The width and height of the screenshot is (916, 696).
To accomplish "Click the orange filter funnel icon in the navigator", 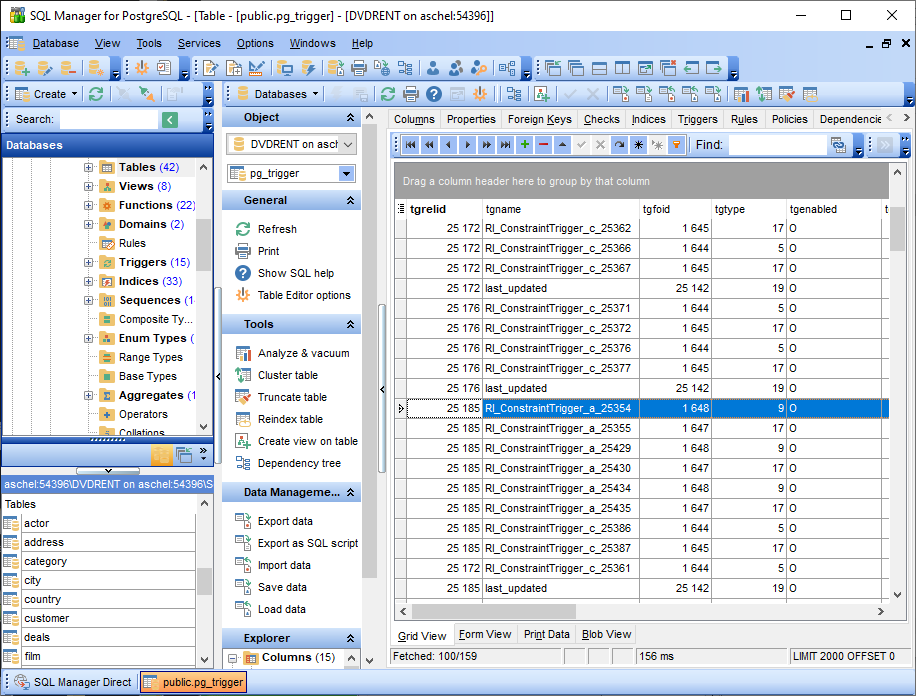I will click(676, 145).
